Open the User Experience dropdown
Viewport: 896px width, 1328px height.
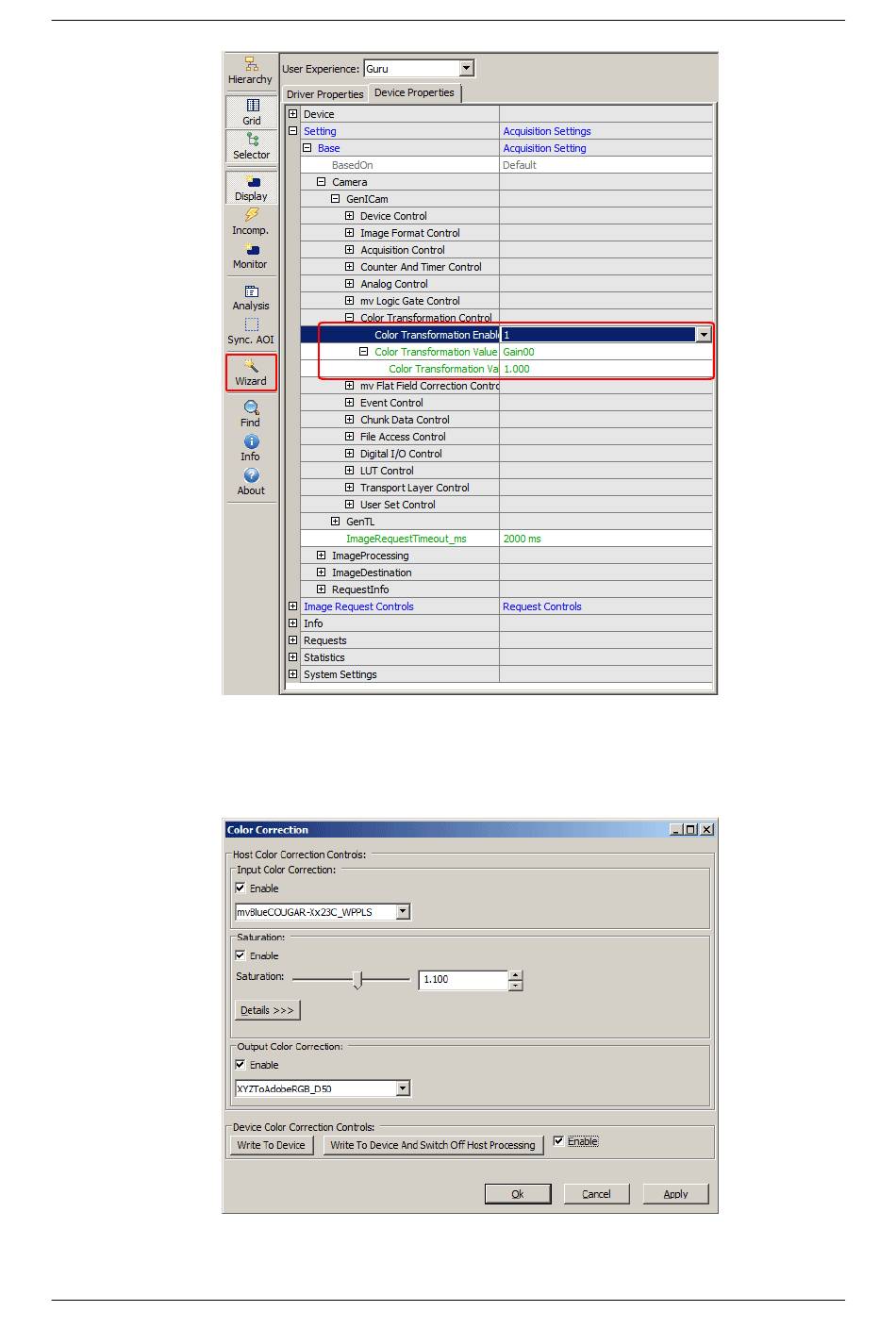click(466, 69)
